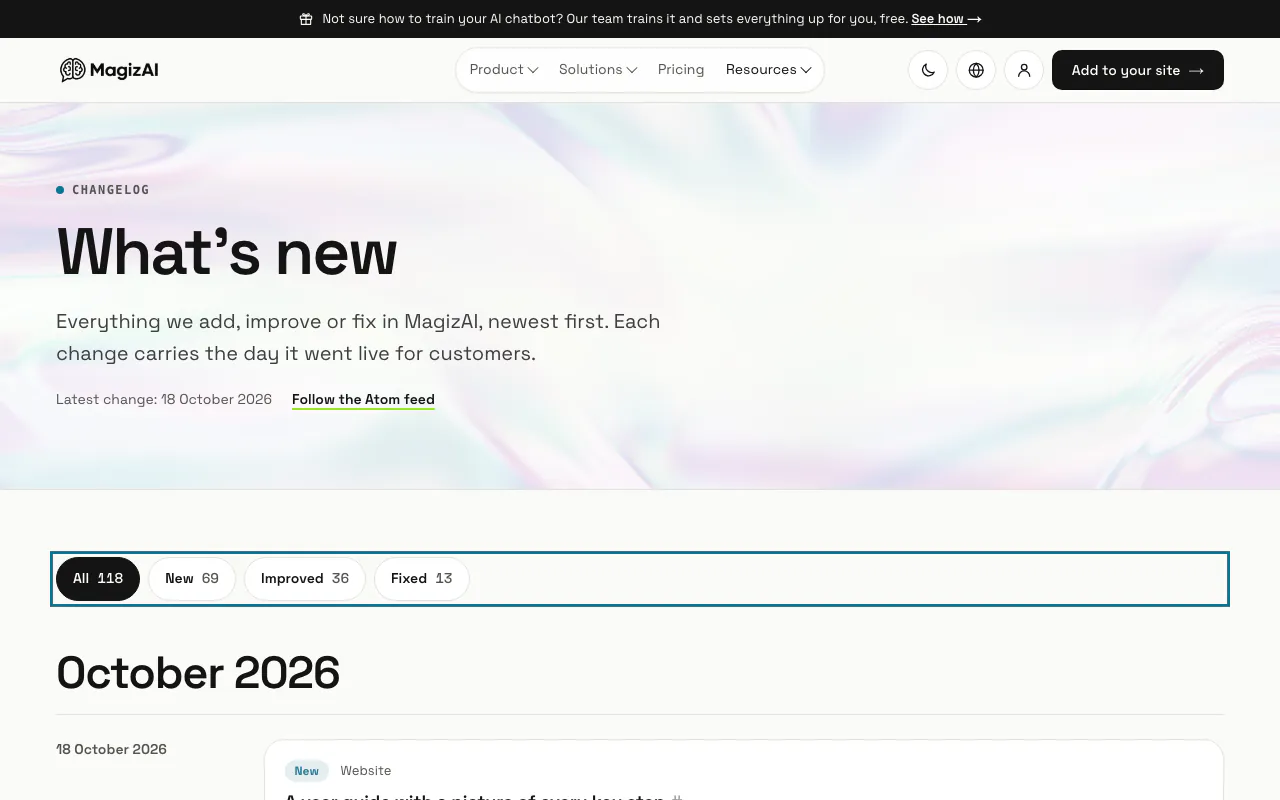Open the user account icon
1280x800 pixels.
pos(1024,70)
